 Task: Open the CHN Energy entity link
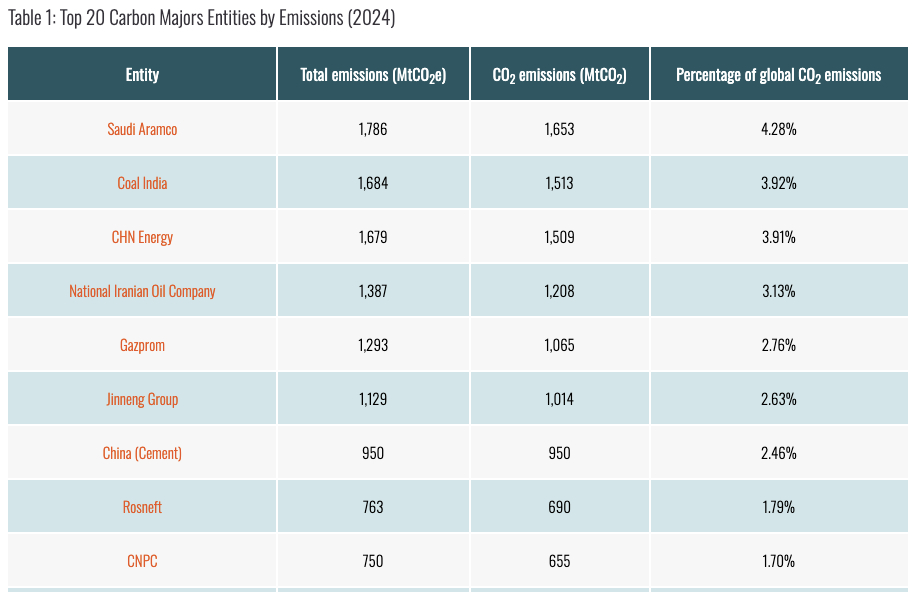[142, 237]
